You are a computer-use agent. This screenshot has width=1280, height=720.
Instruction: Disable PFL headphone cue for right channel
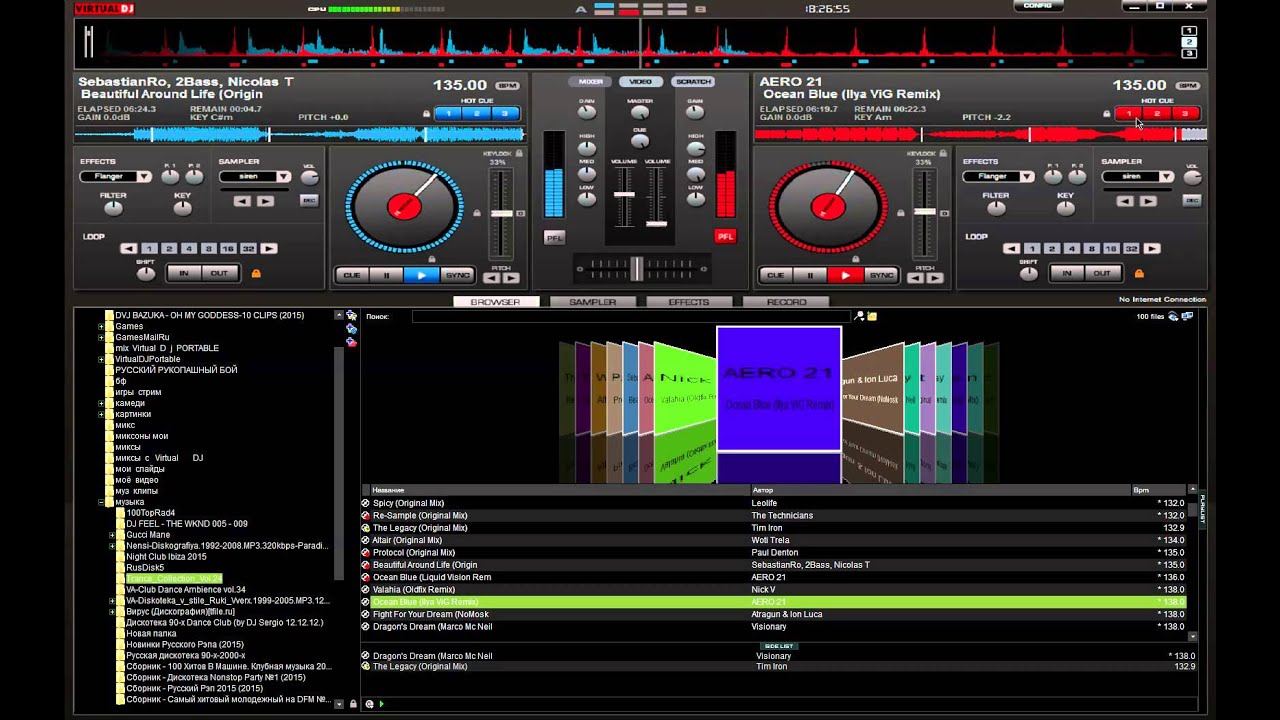coord(725,237)
